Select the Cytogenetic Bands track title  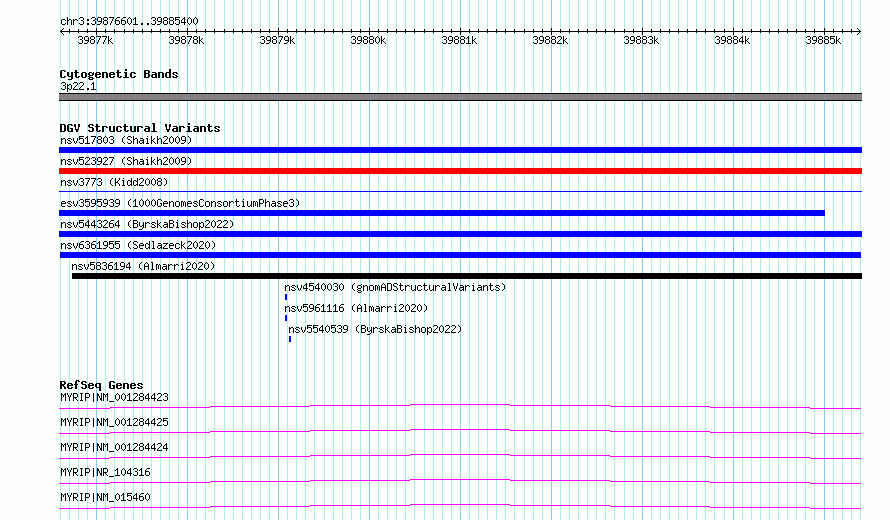(119, 74)
